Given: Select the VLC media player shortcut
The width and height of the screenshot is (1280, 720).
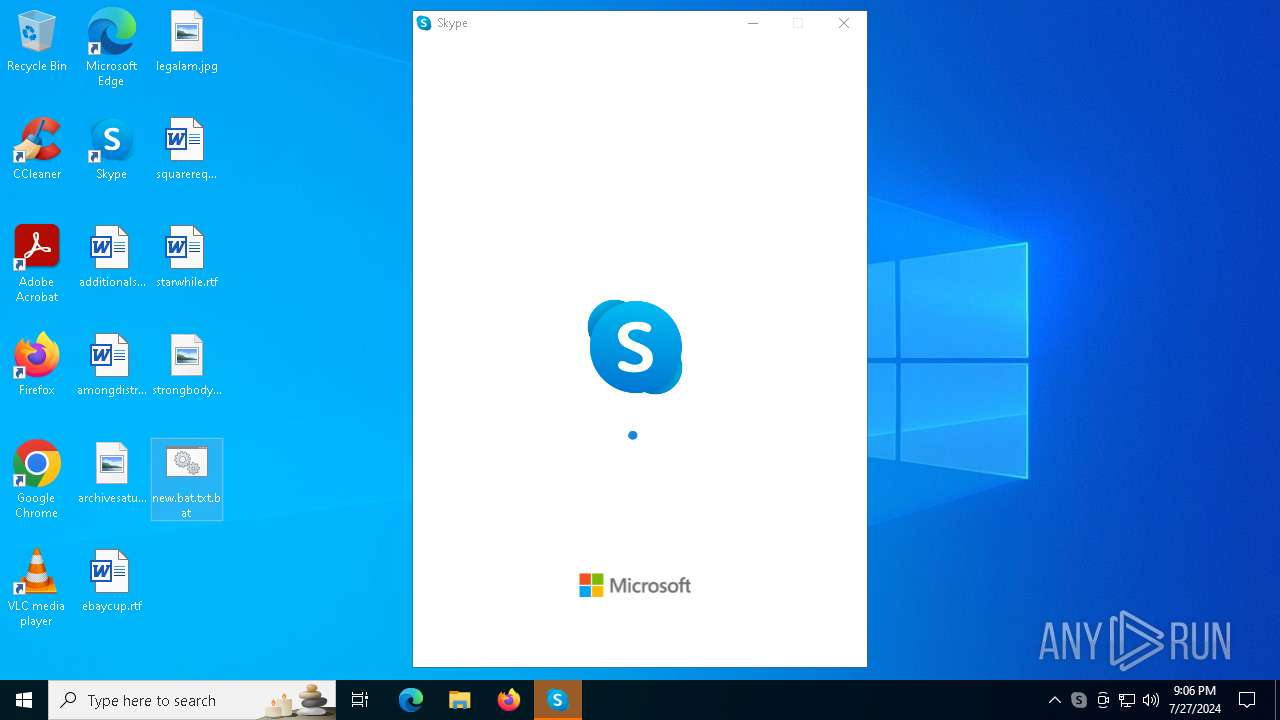Looking at the screenshot, I should [x=37, y=588].
